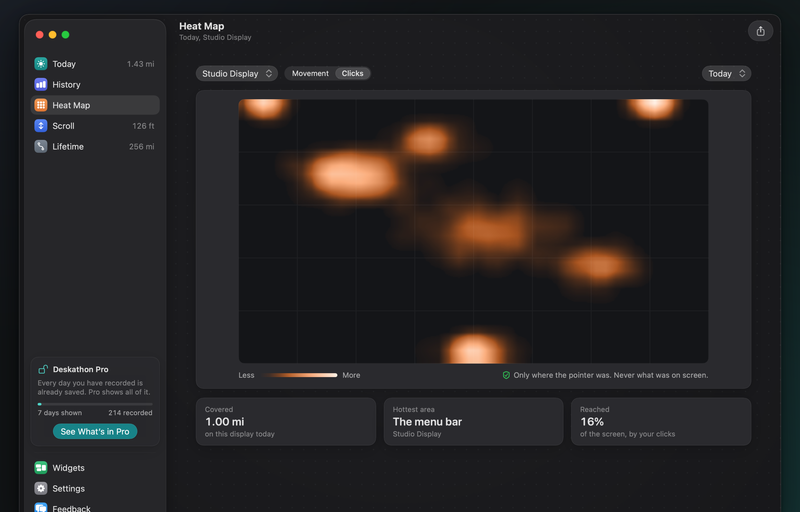The image size is (800, 512).
Task: Select the Heat Map sidebar item
Action: click(x=95, y=105)
